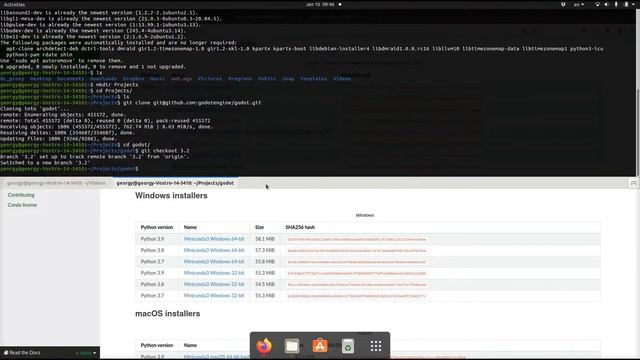640x360 pixels.
Task: Click the new tab icon in terminal tab bar
Action: point(633,183)
